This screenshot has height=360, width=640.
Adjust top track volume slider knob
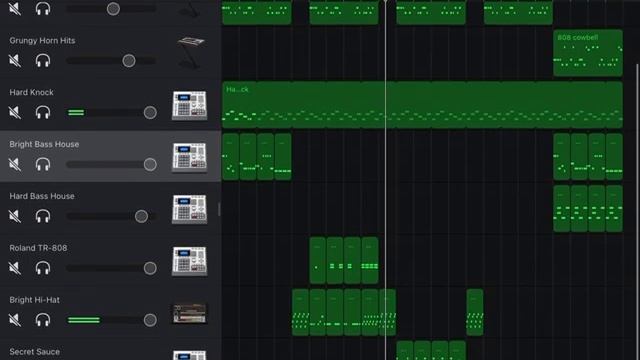pos(113,9)
